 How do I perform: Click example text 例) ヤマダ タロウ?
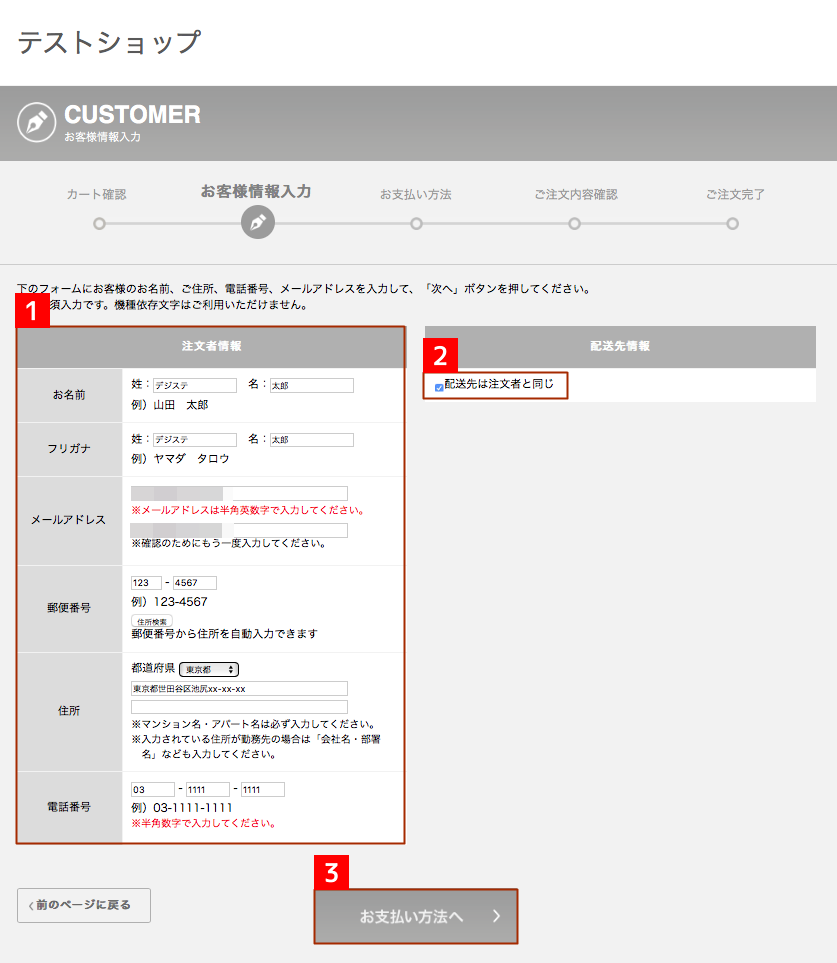coord(180,459)
